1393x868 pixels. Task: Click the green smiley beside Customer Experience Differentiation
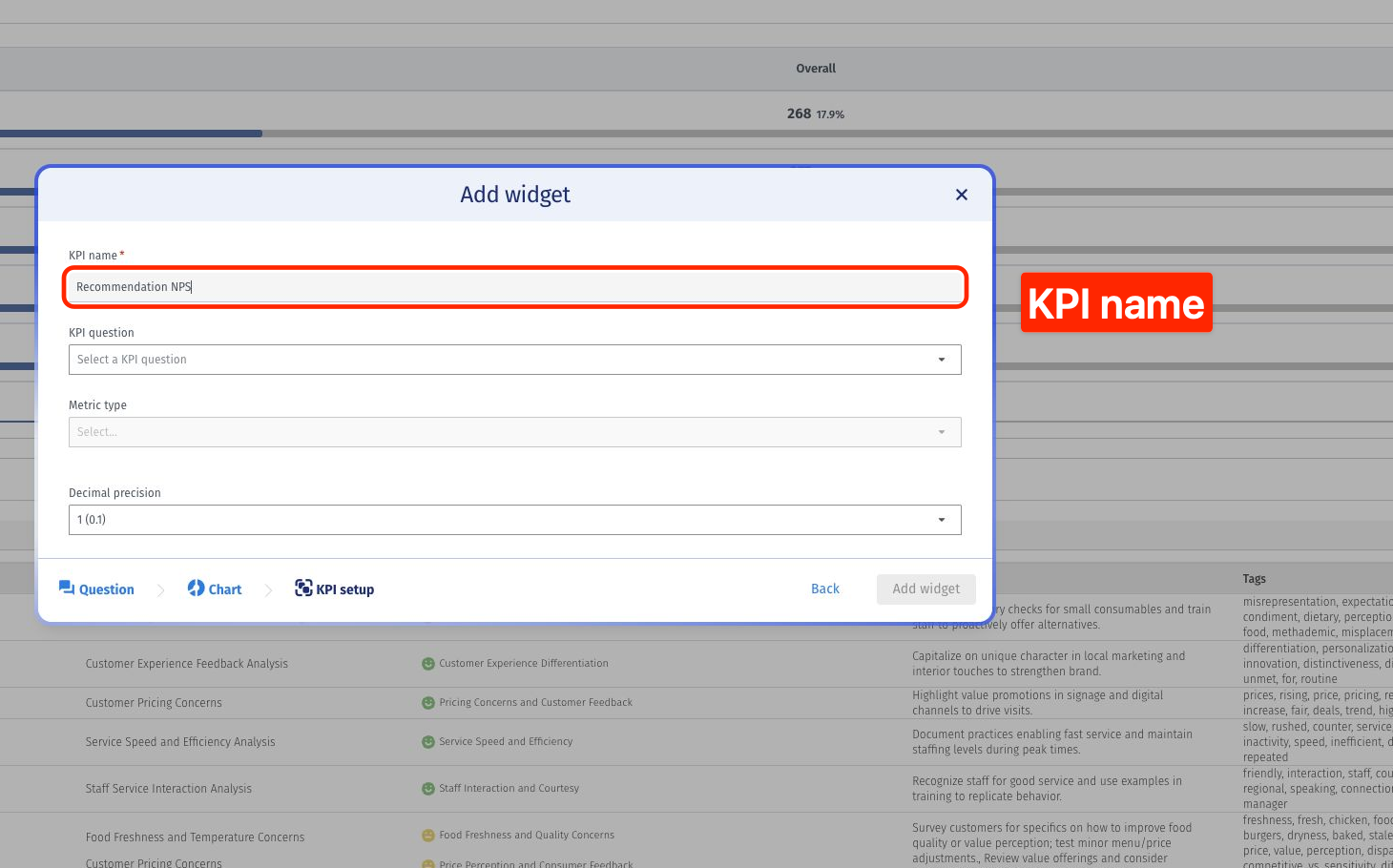pos(428,664)
